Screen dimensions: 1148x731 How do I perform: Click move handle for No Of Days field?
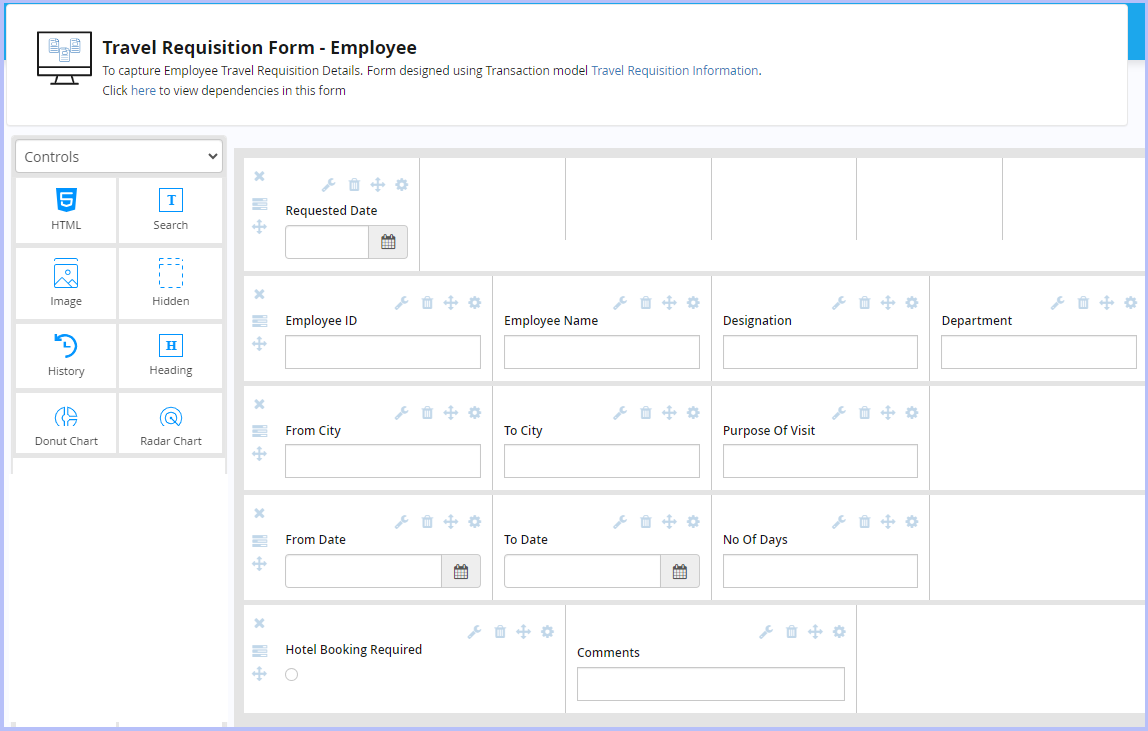coord(888,522)
